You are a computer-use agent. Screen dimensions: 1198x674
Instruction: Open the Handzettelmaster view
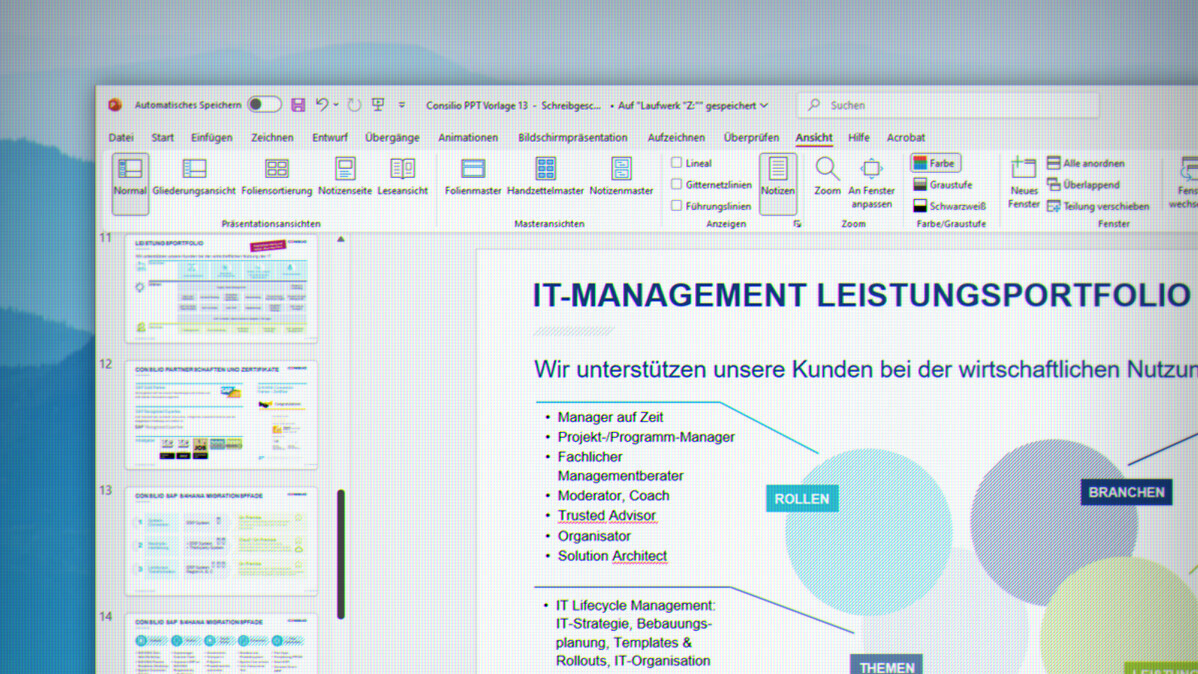coord(546,177)
